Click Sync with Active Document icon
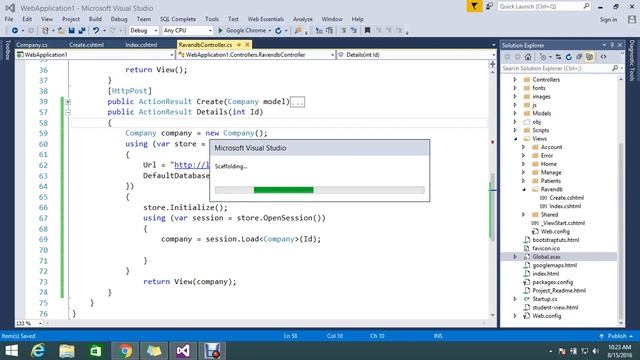 (558, 57)
